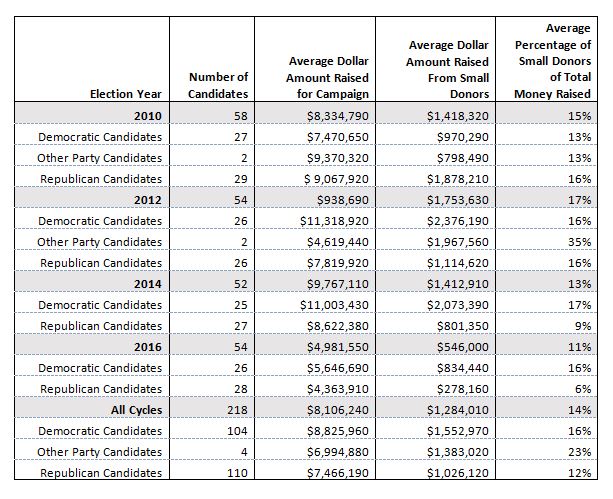Viewport: 613px width, 499px height.
Task: Select the $938,690 cell in 2012 row
Action: (x=342, y=200)
